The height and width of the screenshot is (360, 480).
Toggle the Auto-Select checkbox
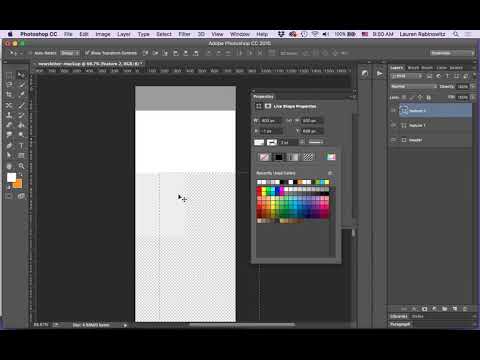click(30, 53)
